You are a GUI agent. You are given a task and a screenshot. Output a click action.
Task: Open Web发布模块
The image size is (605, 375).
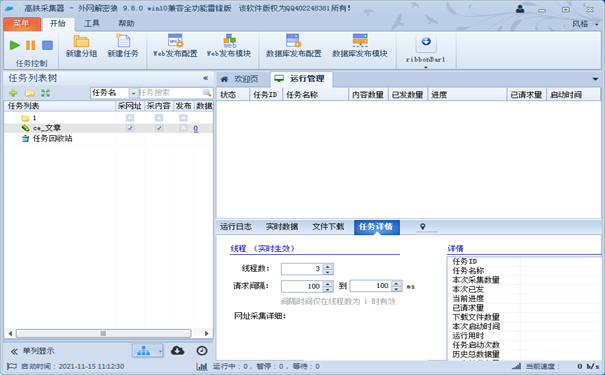tap(229, 46)
